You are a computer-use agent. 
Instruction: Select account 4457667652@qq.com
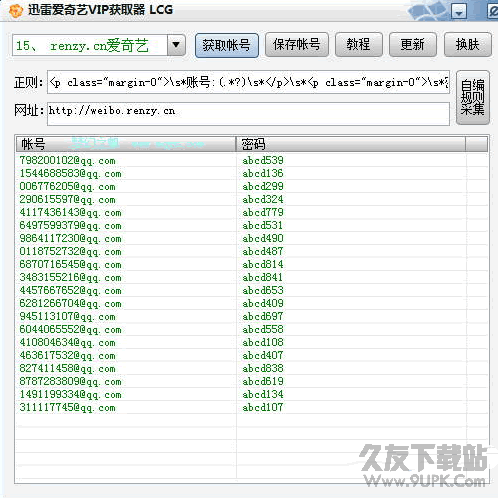70,290
